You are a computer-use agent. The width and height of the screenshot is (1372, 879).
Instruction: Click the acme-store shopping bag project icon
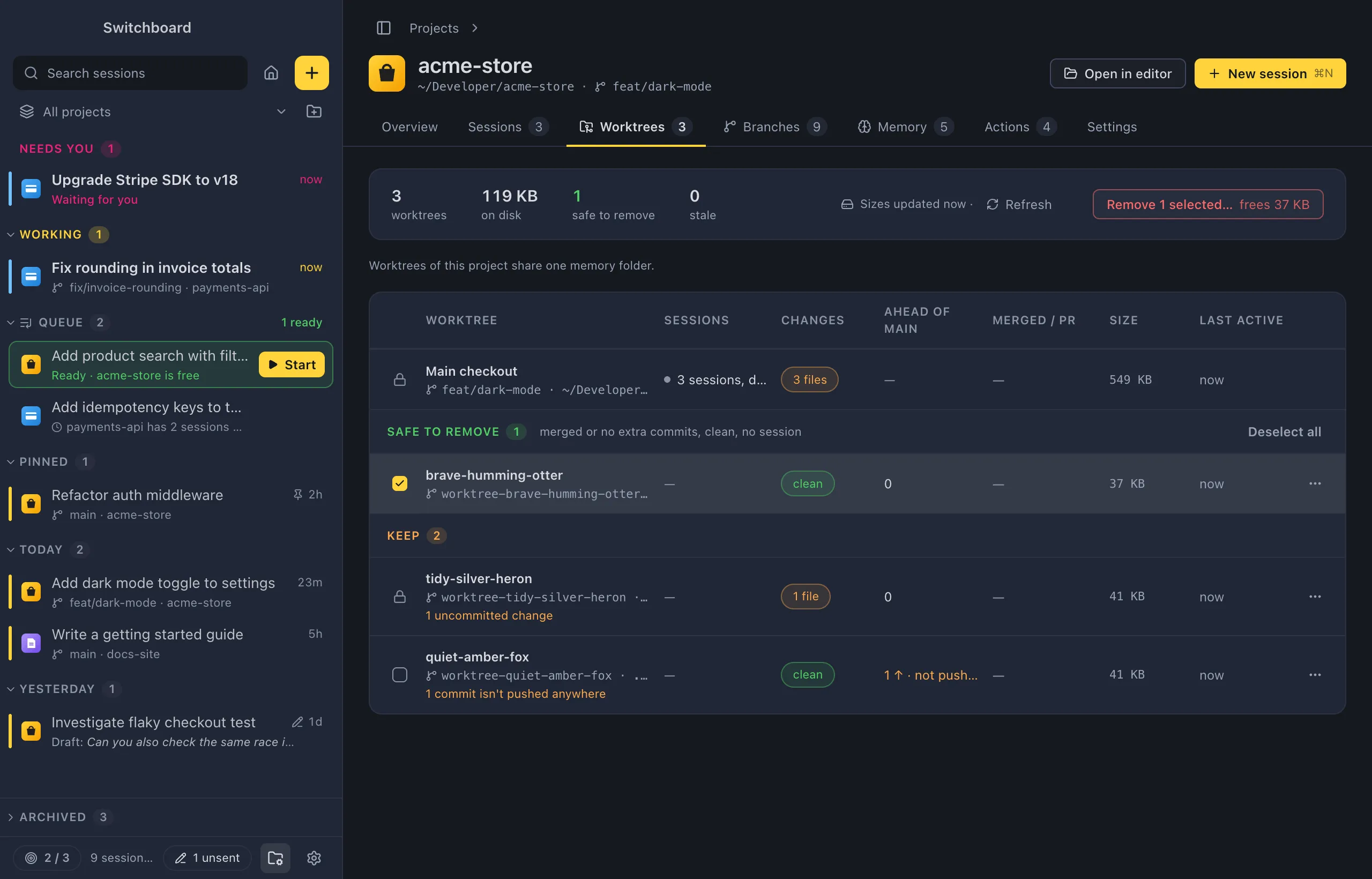pyautogui.click(x=387, y=73)
